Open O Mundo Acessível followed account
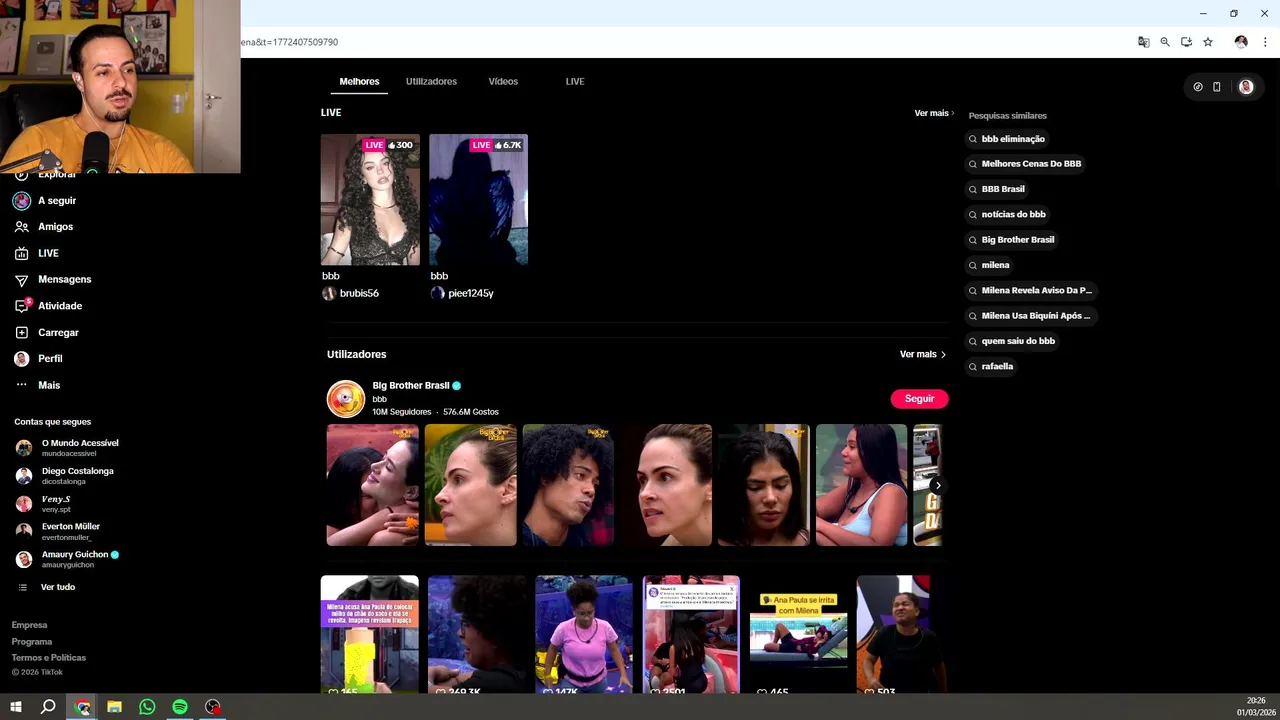 pyautogui.click(x=67, y=447)
